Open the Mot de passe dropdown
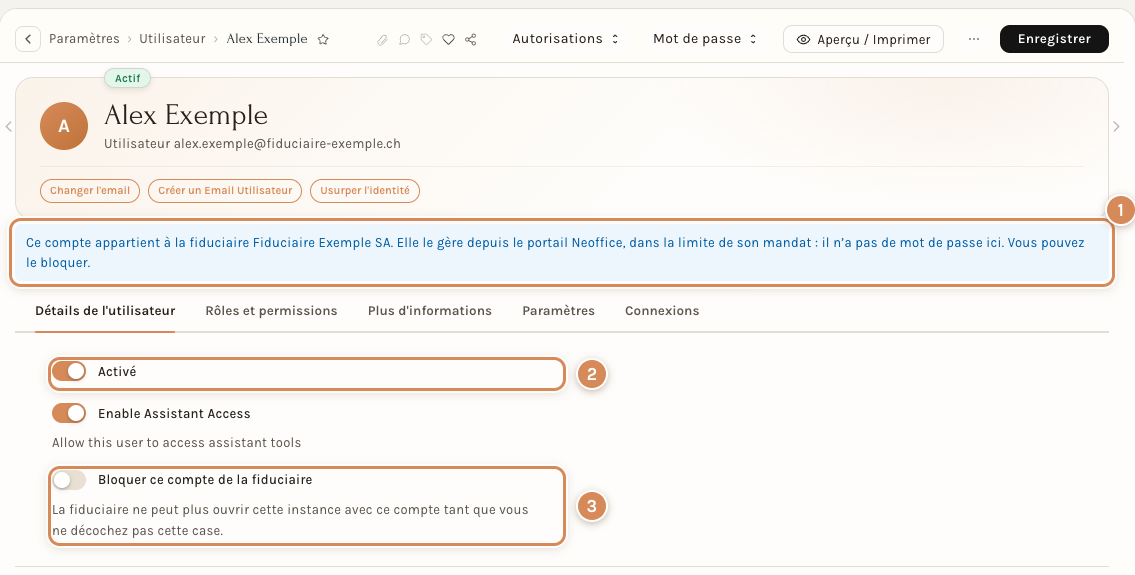This screenshot has height=575, width=1135. 704,39
